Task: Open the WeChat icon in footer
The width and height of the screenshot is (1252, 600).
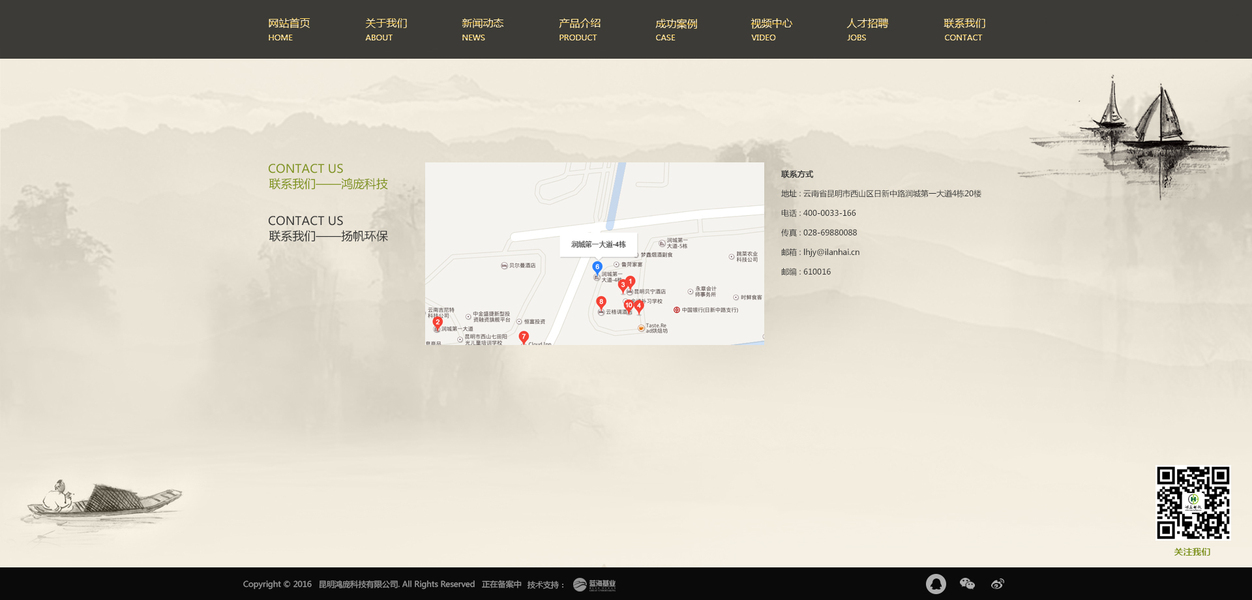Action: coord(967,584)
